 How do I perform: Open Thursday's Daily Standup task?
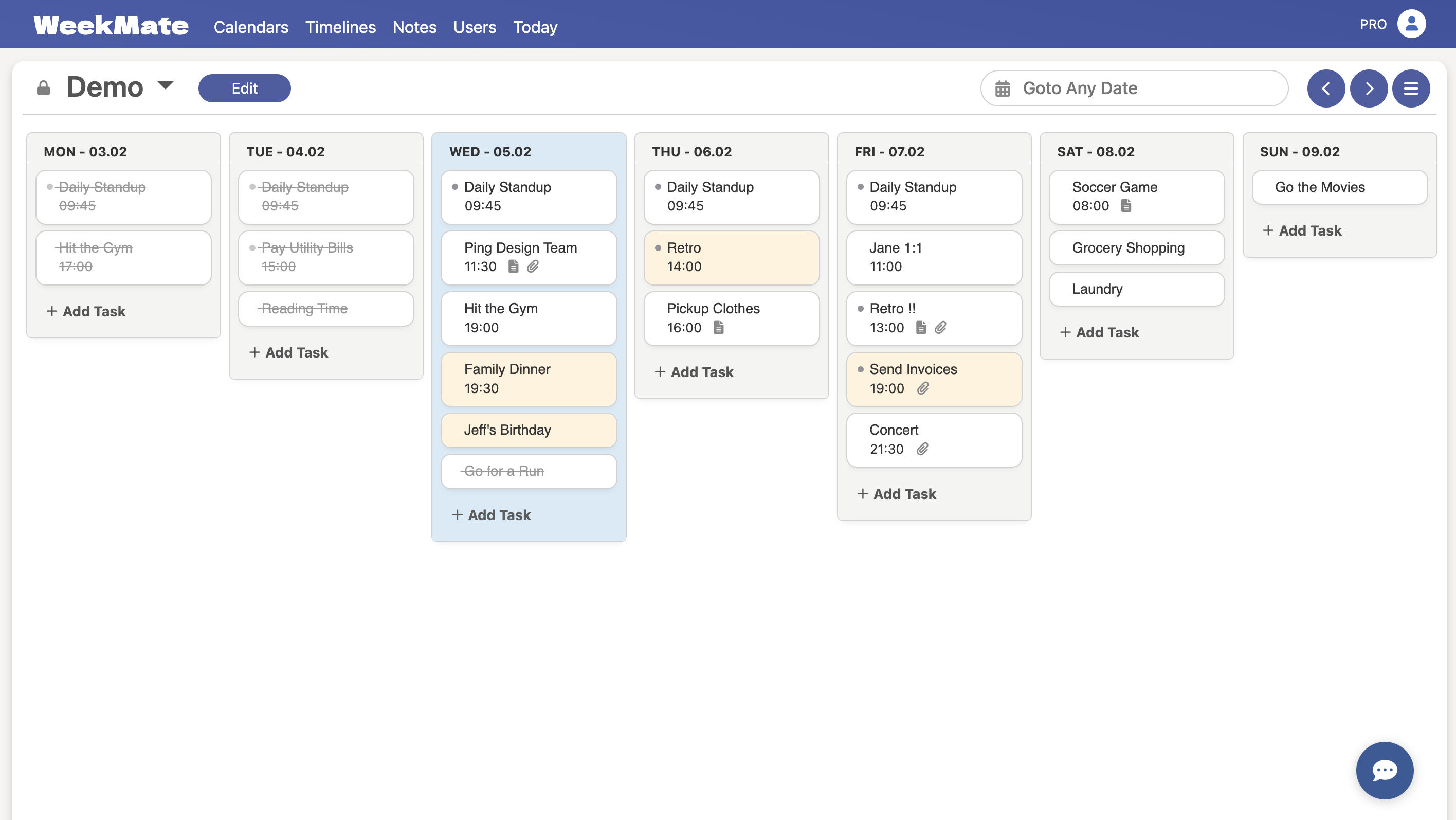pos(732,197)
